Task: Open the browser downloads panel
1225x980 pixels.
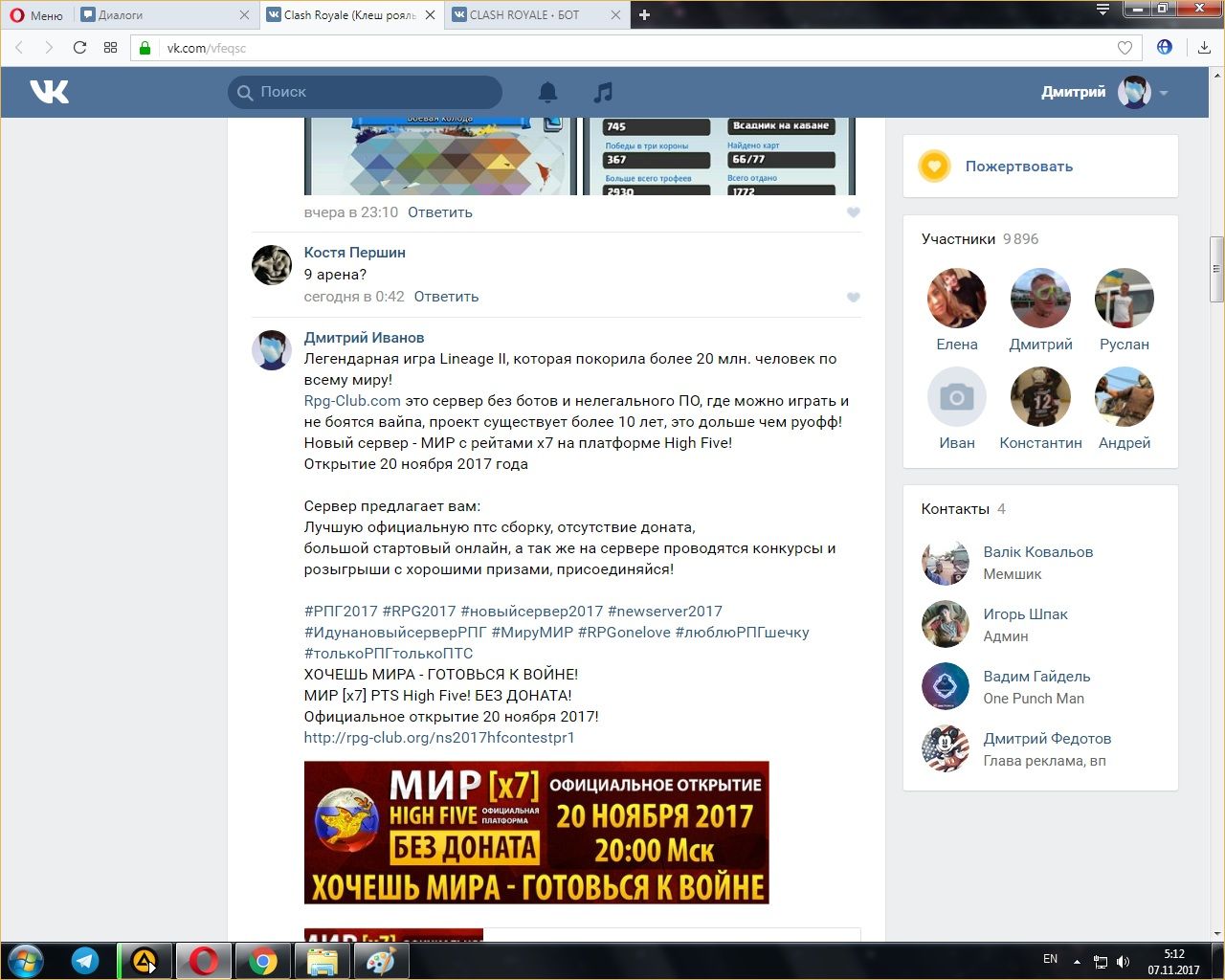Action: (1204, 48)
